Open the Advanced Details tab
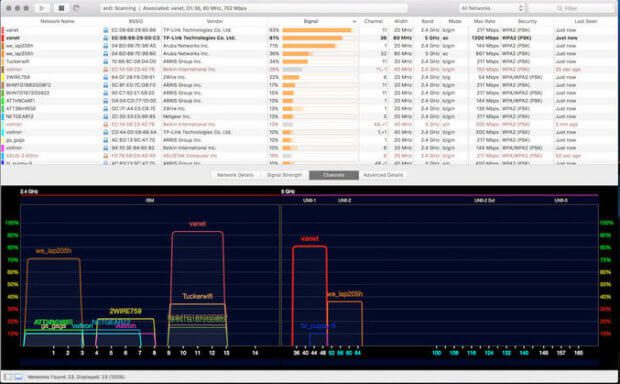 coord(383,175)
